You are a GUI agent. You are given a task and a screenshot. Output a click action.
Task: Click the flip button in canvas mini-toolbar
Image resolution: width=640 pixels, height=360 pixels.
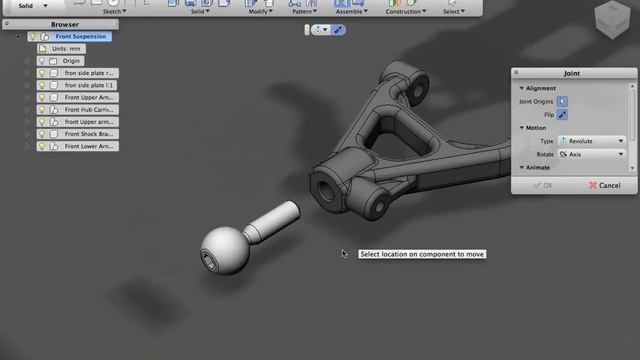point(338,30)
